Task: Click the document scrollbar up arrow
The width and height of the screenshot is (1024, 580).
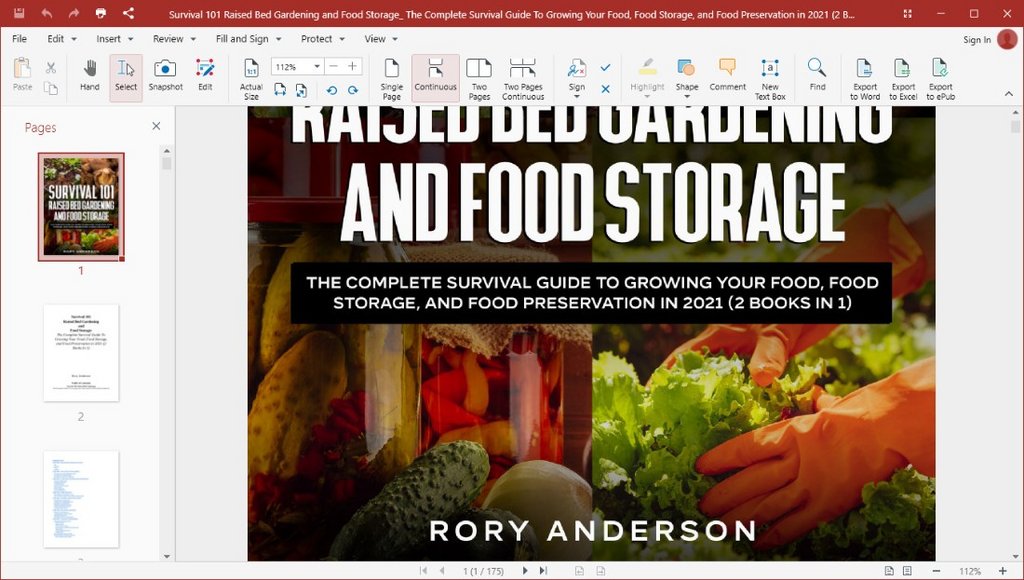Action: 1015,112
